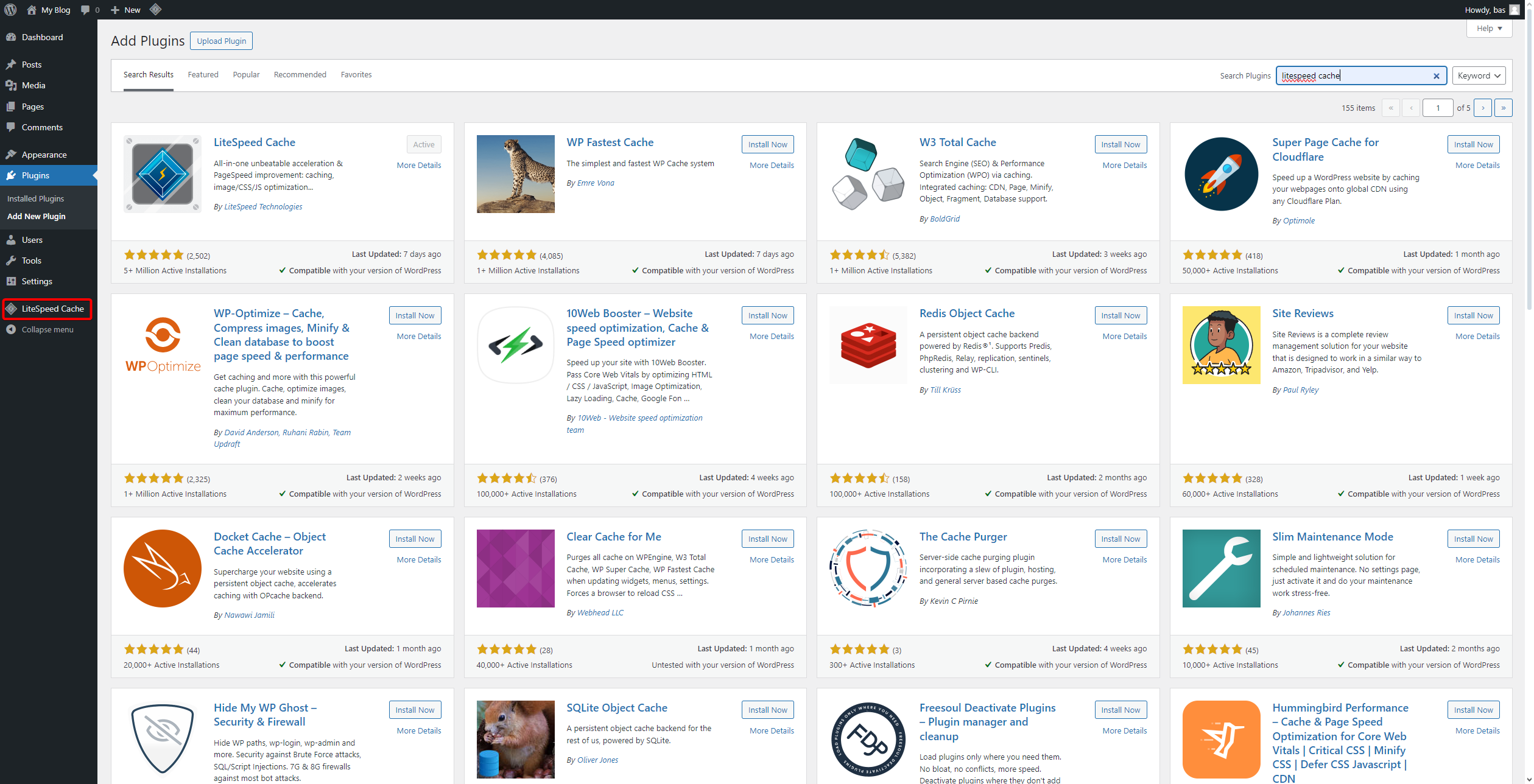The image size is (1534, 784).
Task: Open the comments bubble in admin bar
Action: pyautogui.click(x=90, y=10)
